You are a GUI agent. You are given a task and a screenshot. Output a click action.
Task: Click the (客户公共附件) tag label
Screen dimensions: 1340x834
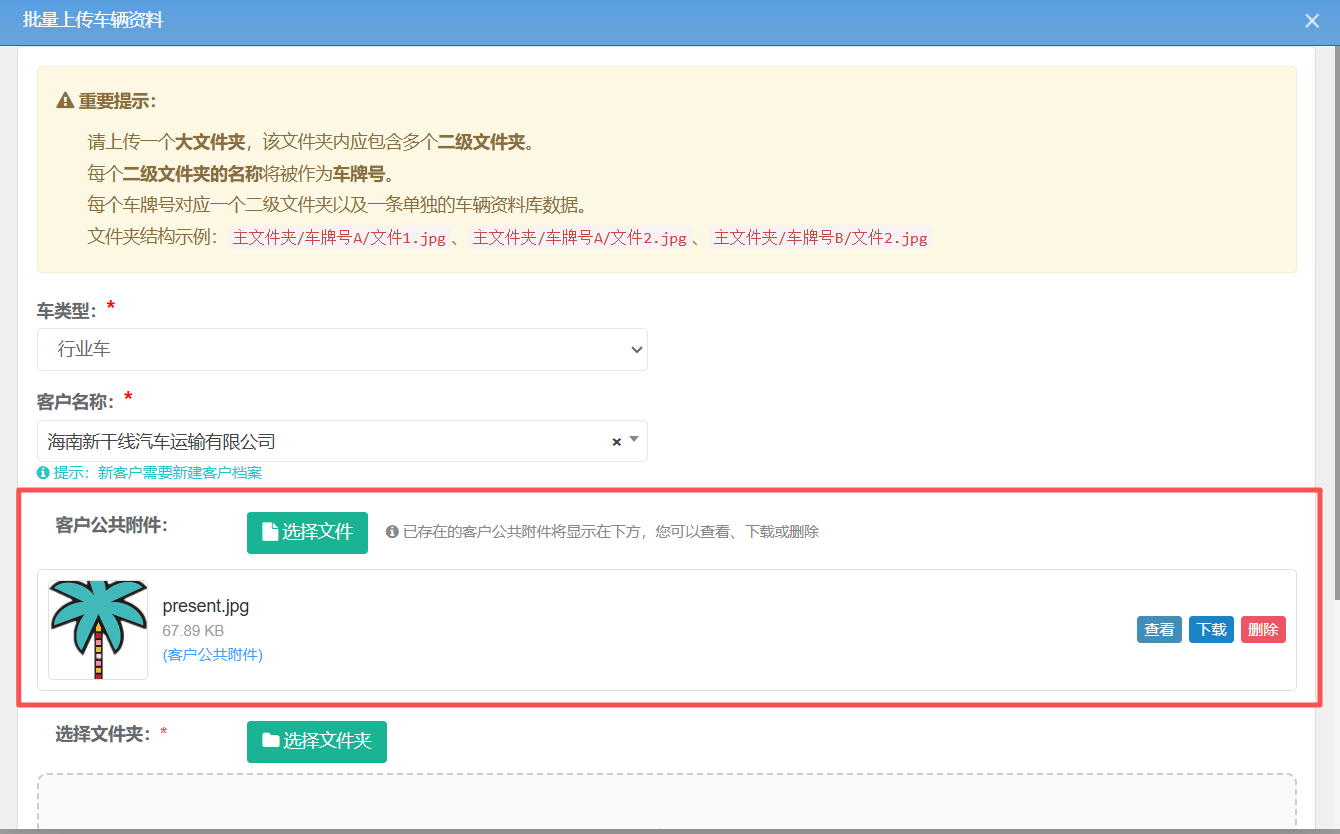point(212,655)
